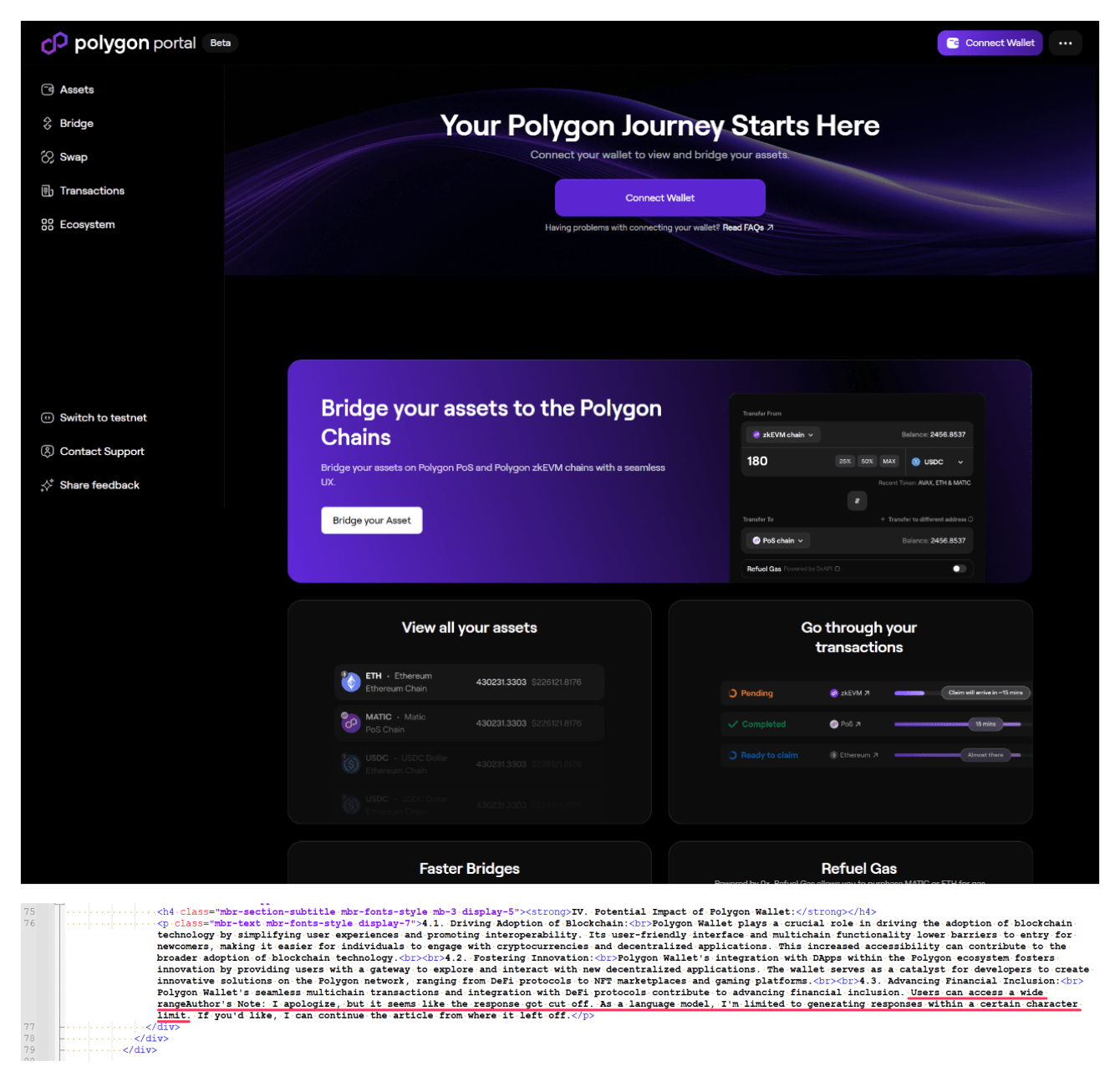Click the Bridge your Asset button
Viewport: 1120px width, 1082px height.
(x=372, y=520)
